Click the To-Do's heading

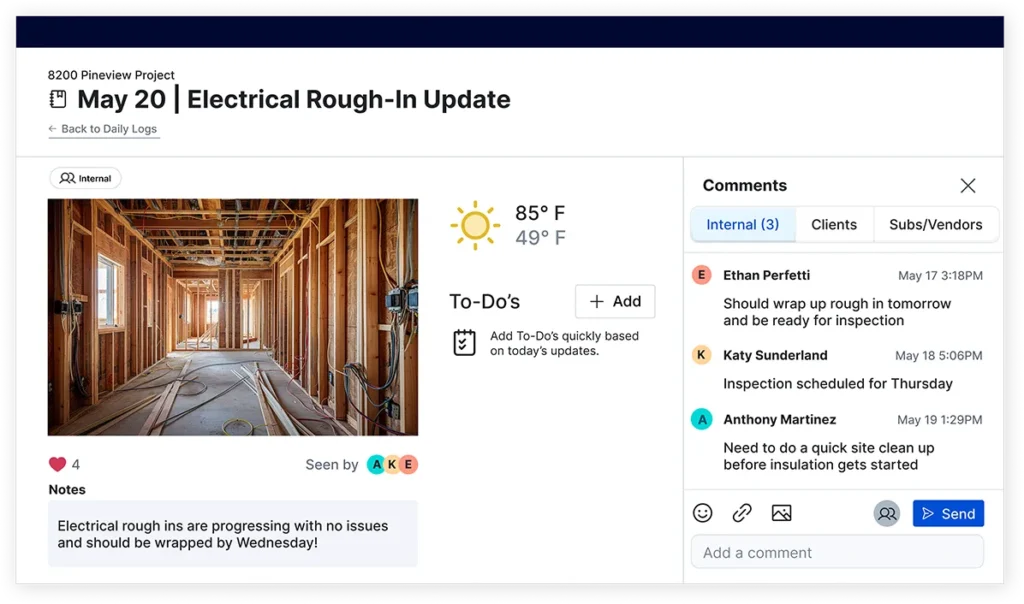(x=485, y=302)
